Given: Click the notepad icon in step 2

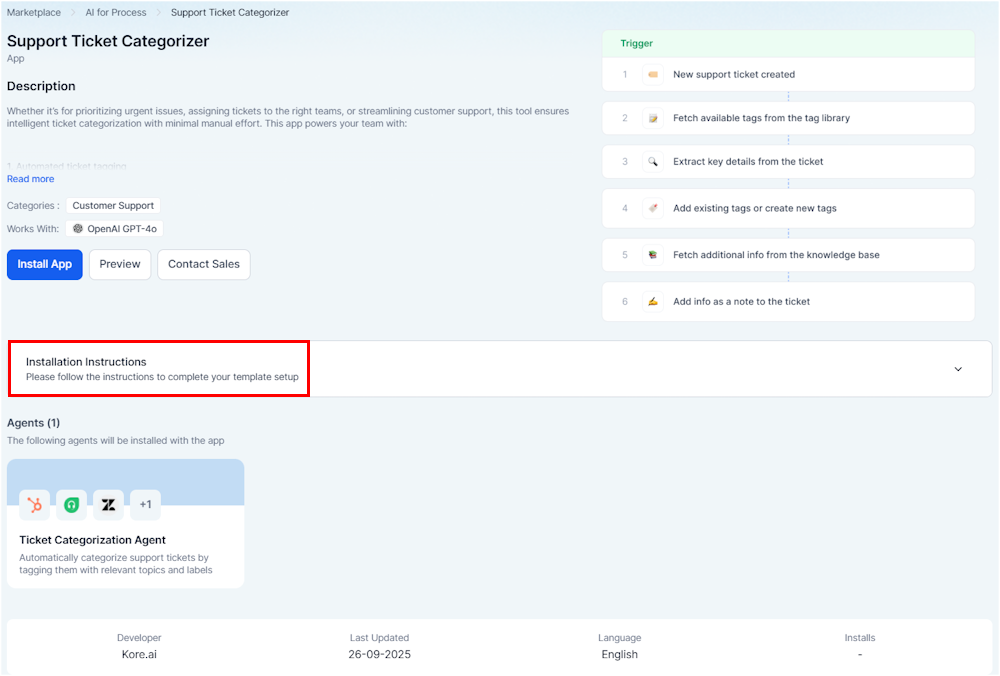Looking at the screenshot, I should click(653, 118).
